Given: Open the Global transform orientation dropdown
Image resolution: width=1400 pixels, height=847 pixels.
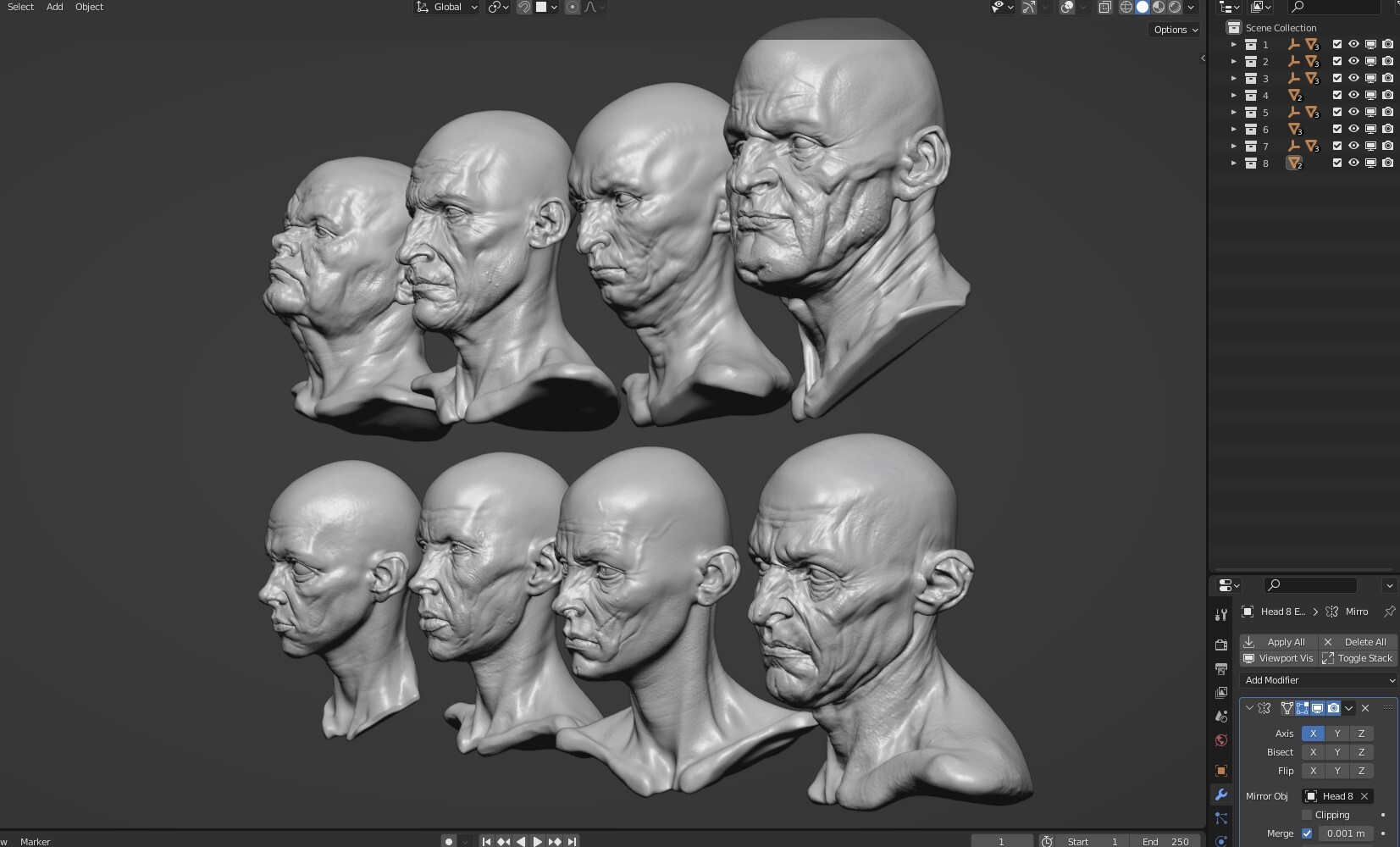Looking at the screenshot, I should 445,7.
